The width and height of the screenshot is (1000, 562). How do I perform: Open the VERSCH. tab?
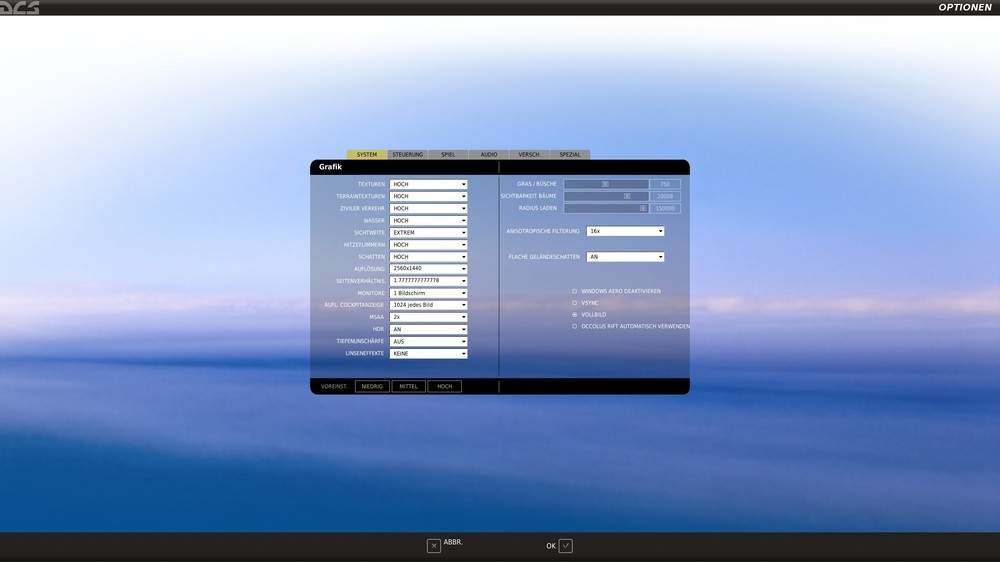[x=529, y=154]
